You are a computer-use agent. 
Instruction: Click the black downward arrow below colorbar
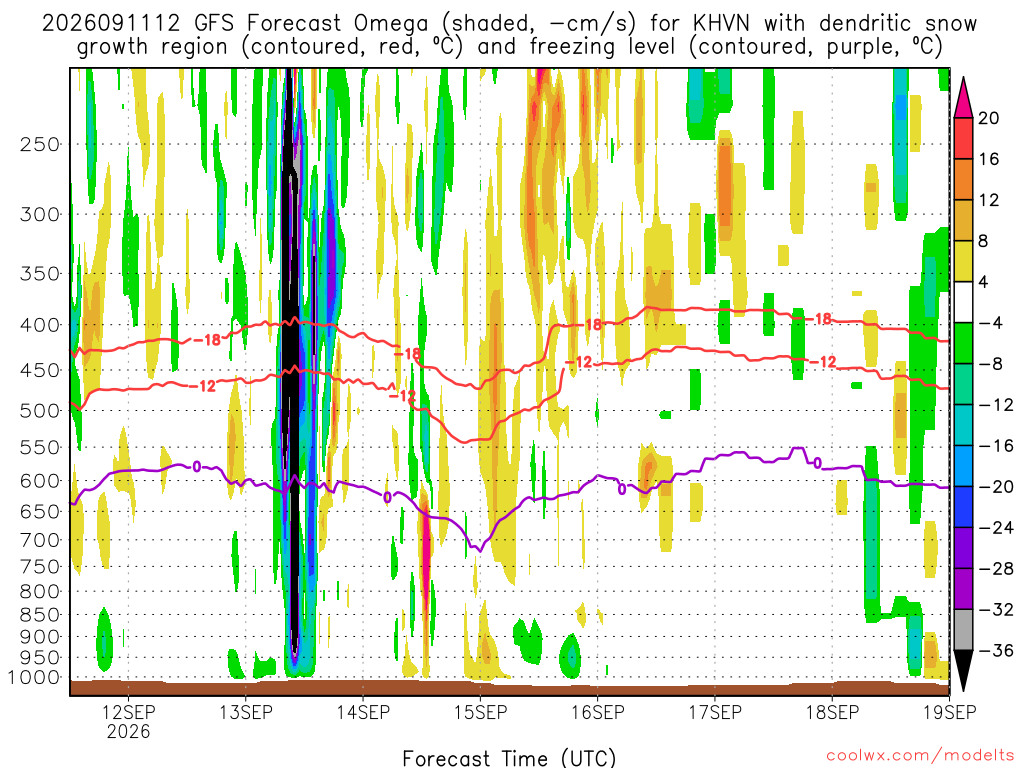(963, 670)
